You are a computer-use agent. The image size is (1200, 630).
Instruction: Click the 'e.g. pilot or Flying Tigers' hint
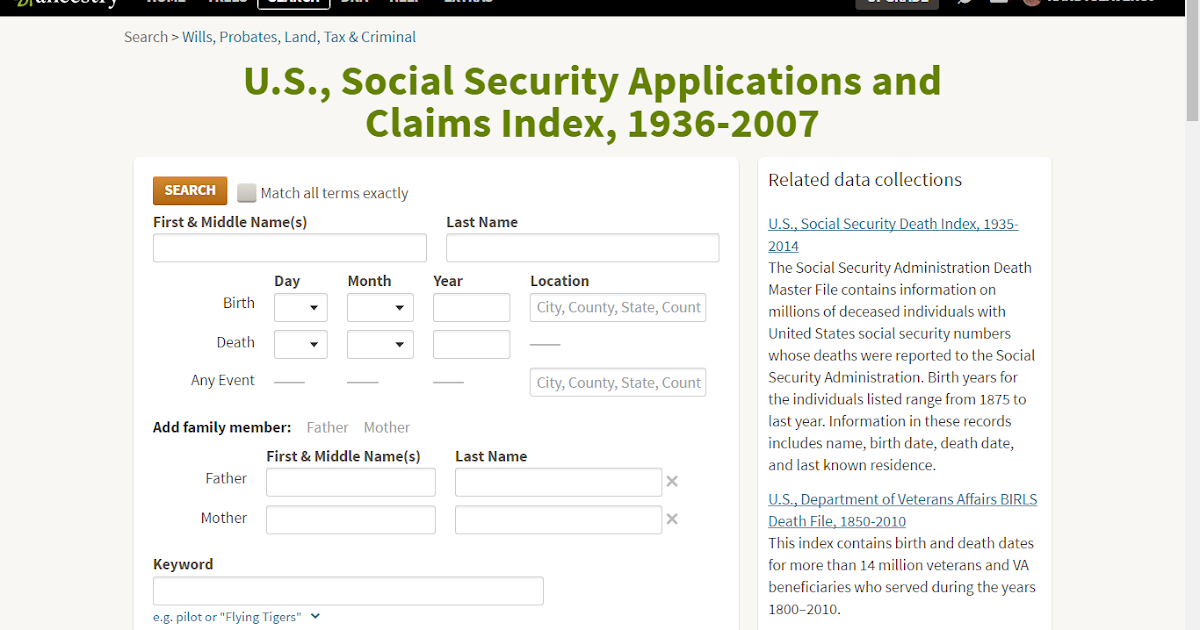click(227, 617)
